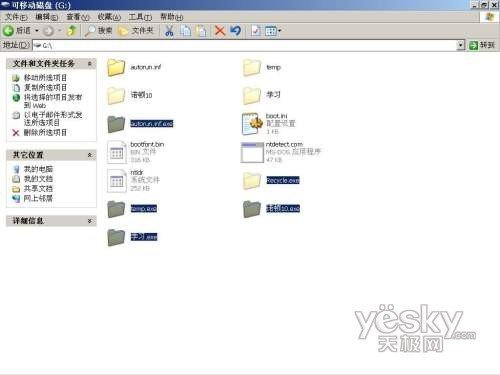Select the 学习 folder icon
Image resolution: width=500 pixels, height=375 pixels.
(252, 95)
